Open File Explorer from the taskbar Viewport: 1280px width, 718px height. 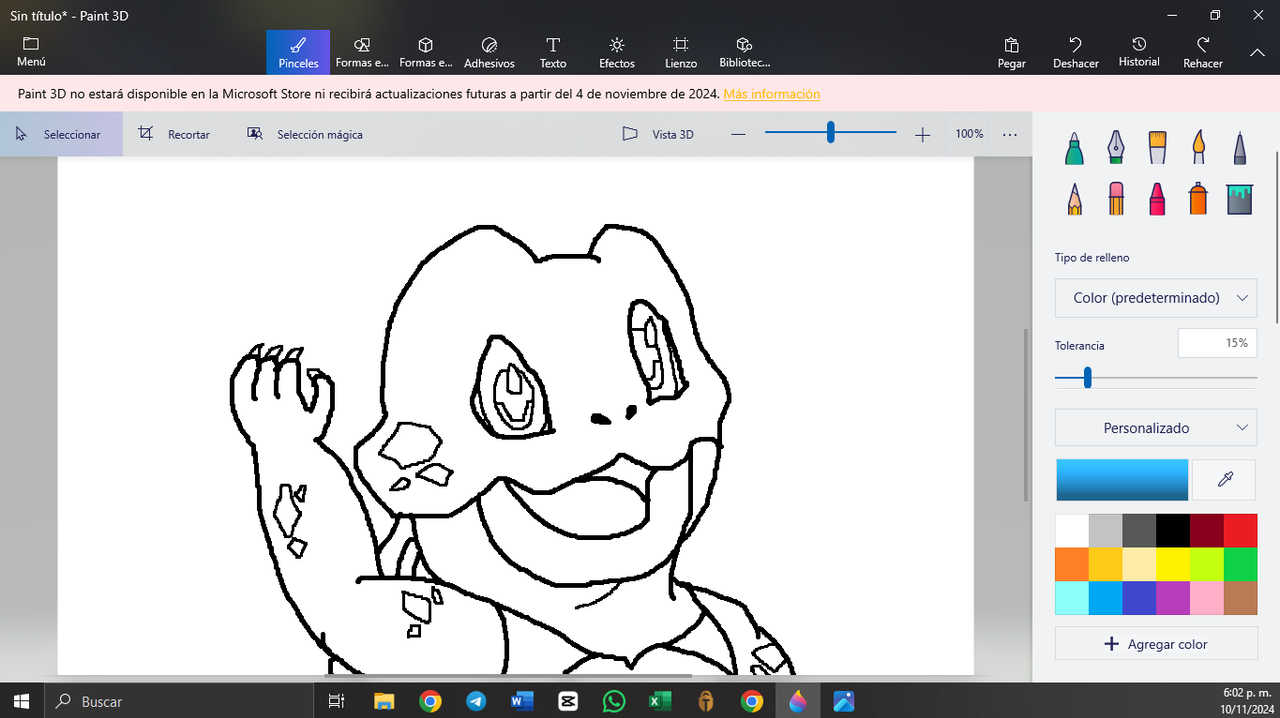click(384, 701)
